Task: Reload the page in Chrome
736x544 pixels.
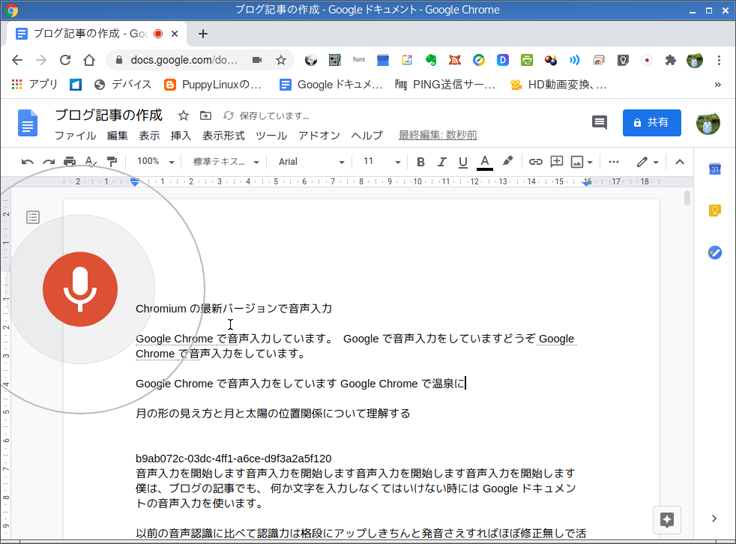Action: click(x=65, y=60)
